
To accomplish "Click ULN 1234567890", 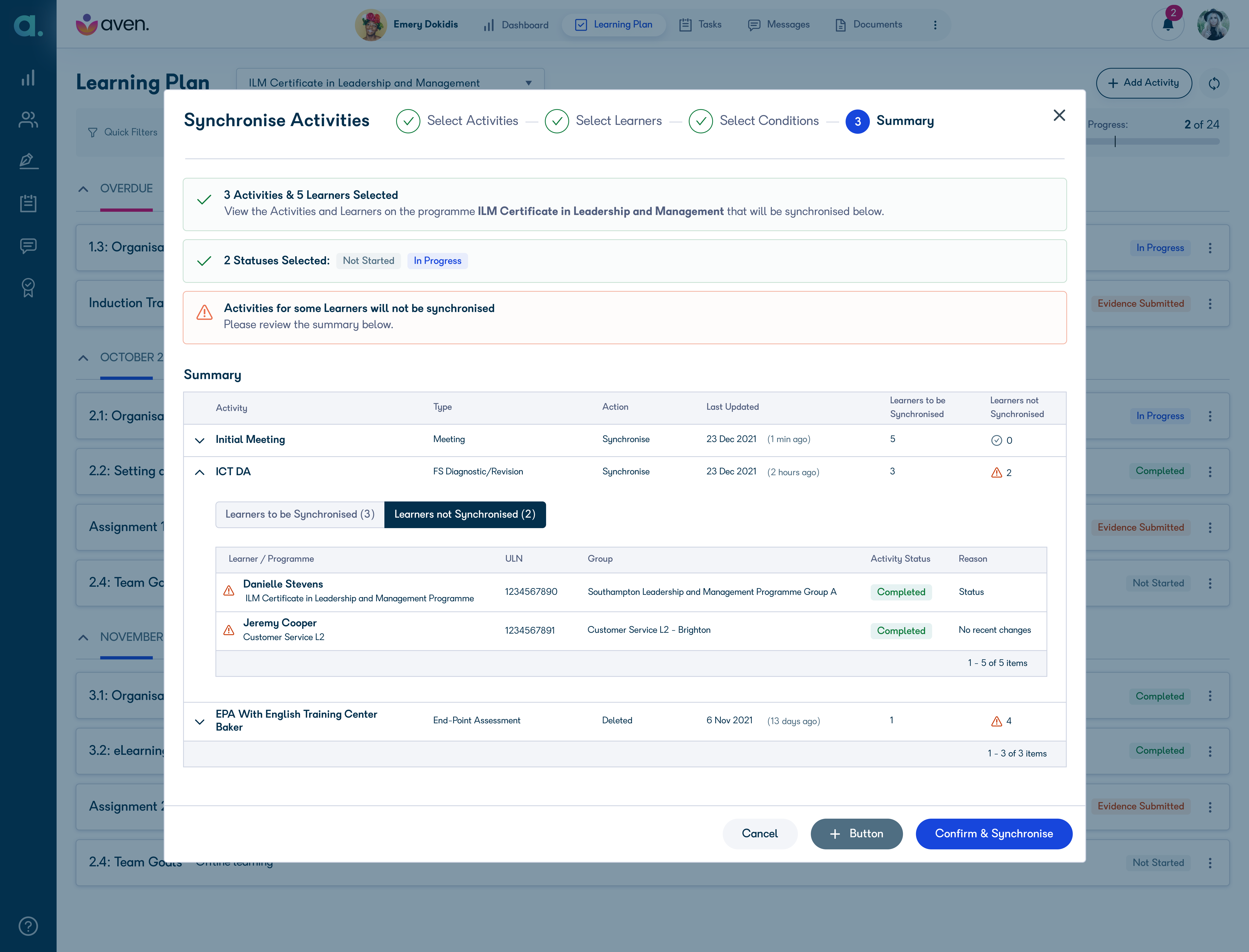I will pos(531,592).
